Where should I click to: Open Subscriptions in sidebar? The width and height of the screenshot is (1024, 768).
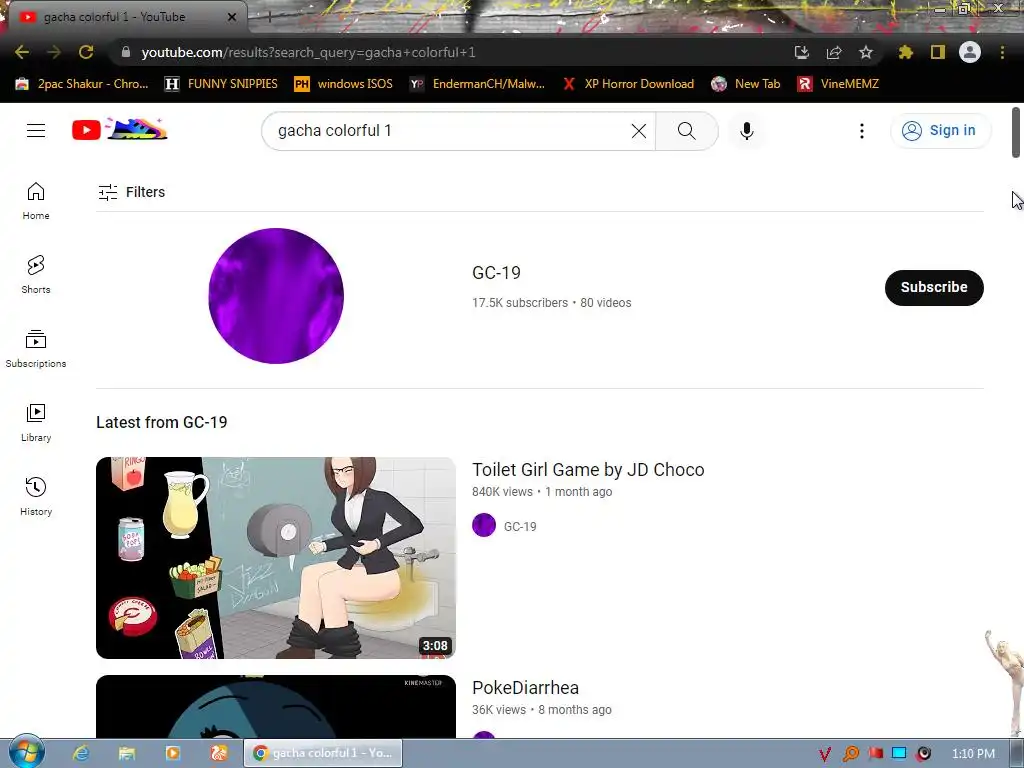click(36, 349)
